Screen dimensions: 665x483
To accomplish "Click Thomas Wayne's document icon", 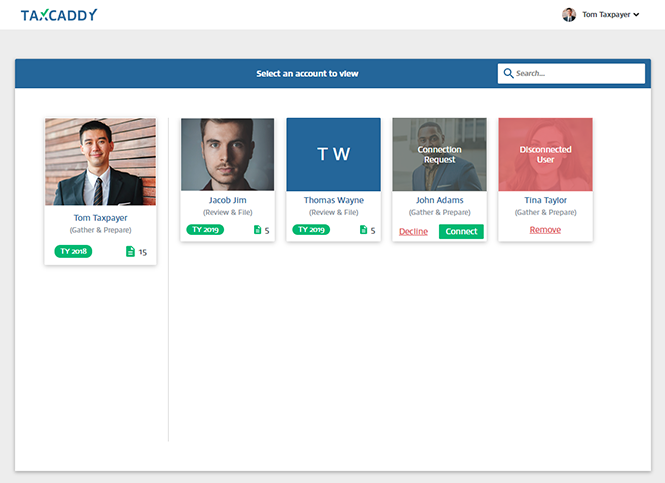I will [x=363, y=230].
